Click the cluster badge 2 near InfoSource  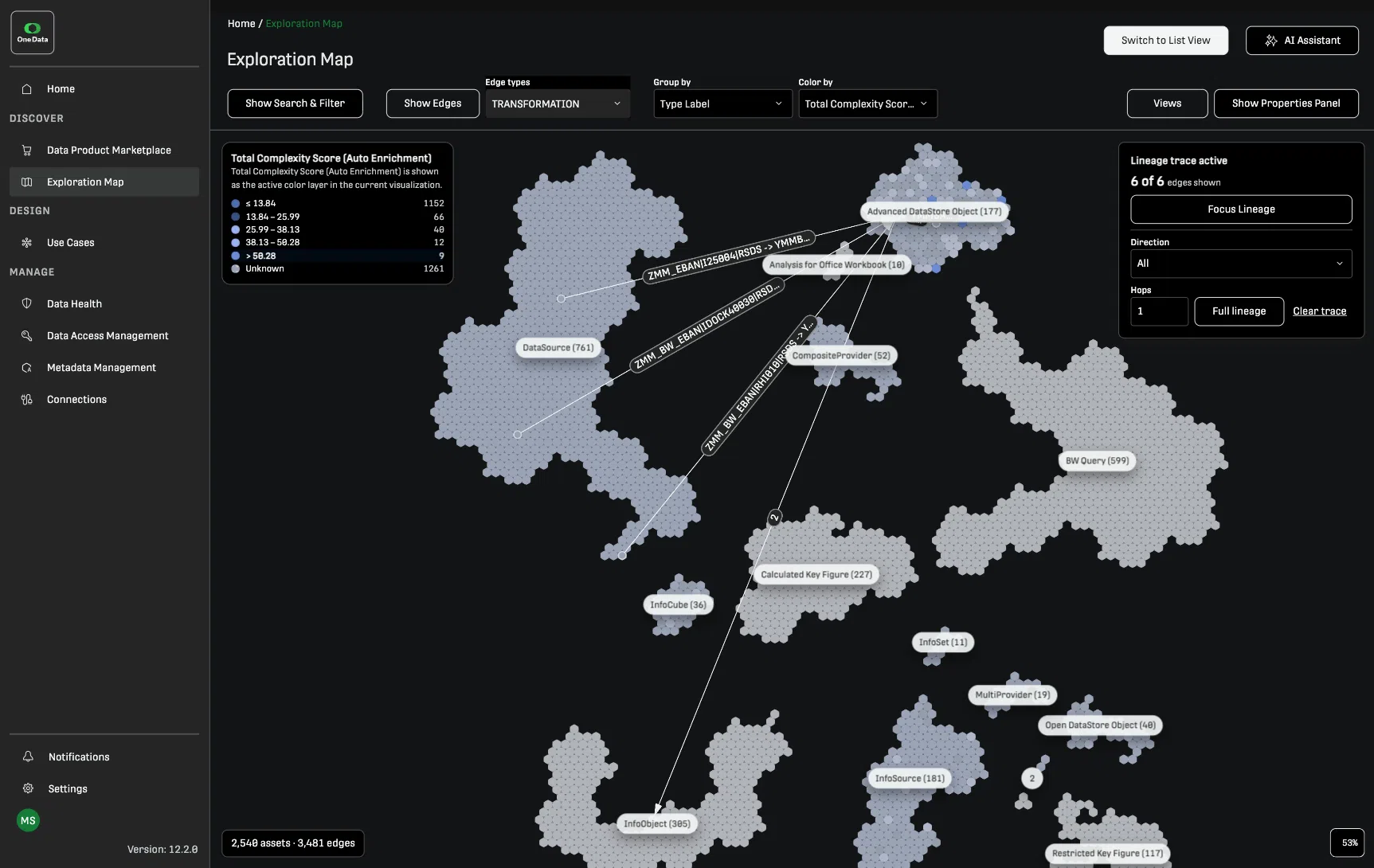[x=1032, y=779]
